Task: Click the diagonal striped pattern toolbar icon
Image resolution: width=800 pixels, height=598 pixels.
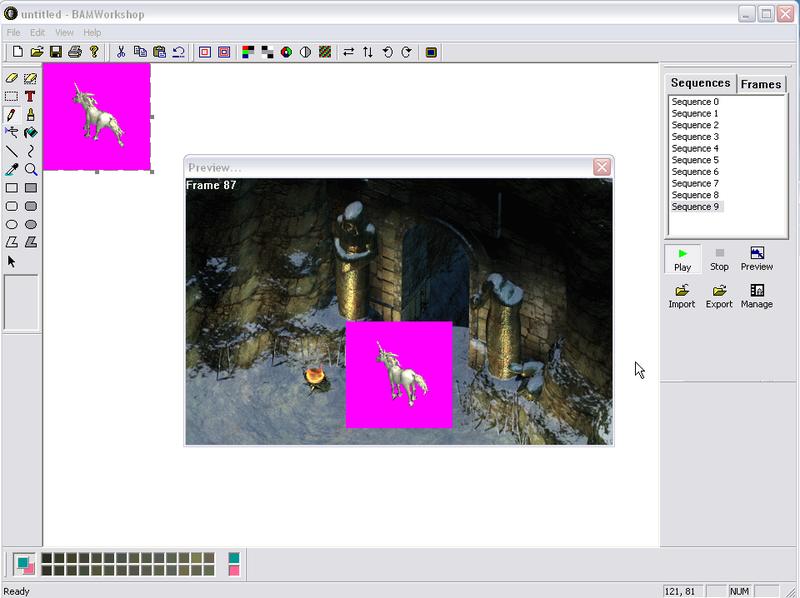Action: (x=325, y=52)
